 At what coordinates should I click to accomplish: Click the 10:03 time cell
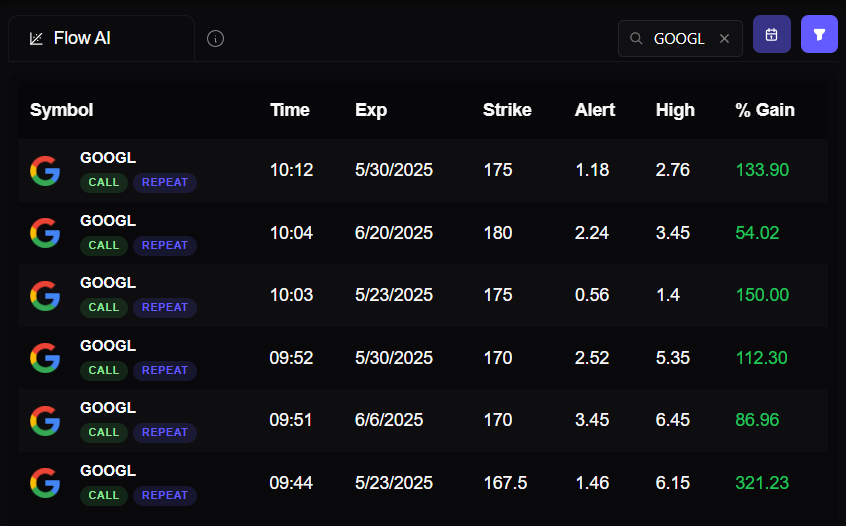click(x=291, y=295)
